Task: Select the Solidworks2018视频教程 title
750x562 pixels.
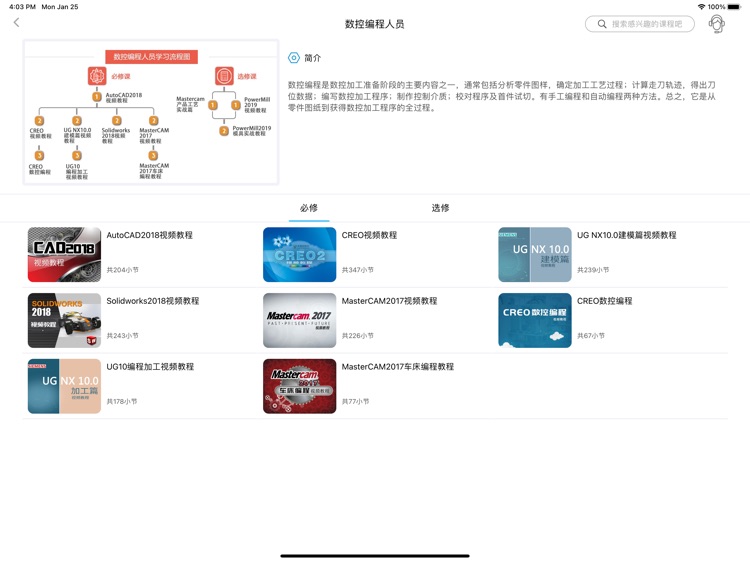Action: click(153, 301)
